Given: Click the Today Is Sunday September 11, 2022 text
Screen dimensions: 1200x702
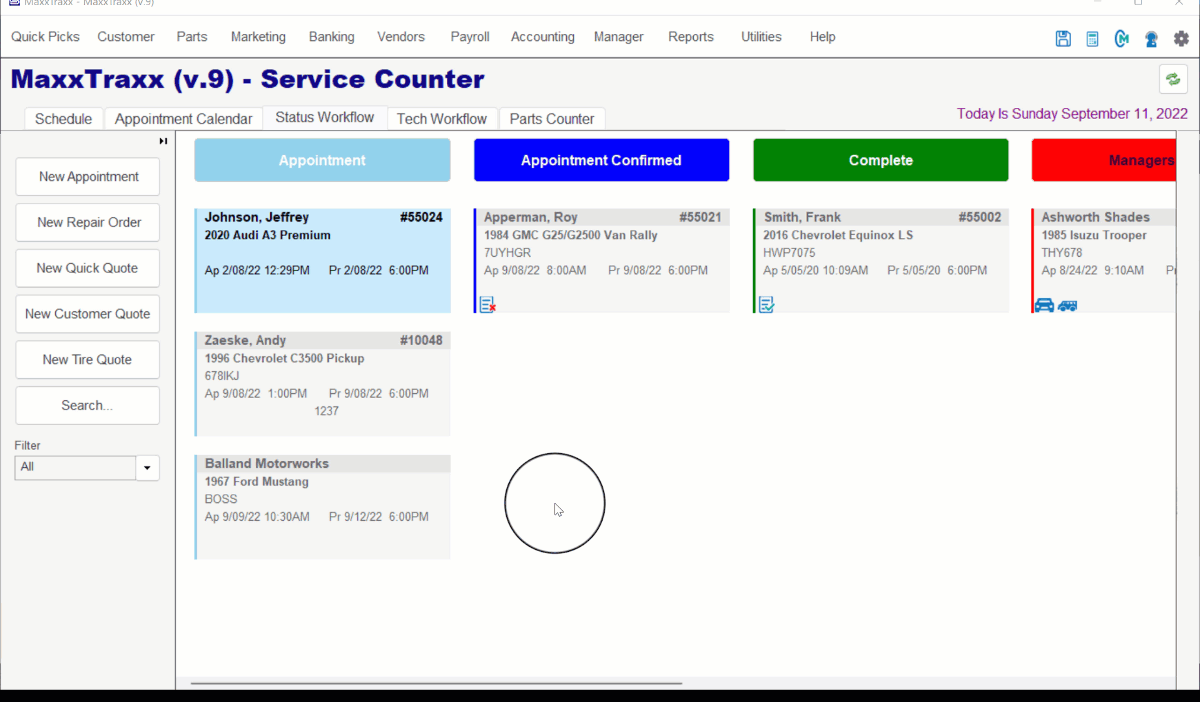Looking at the screenshot, I should (x=1072, y=114).
